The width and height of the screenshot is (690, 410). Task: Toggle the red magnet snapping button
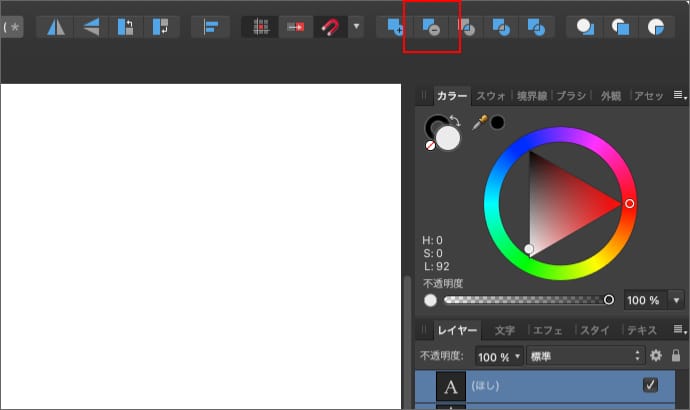(328, 27)
